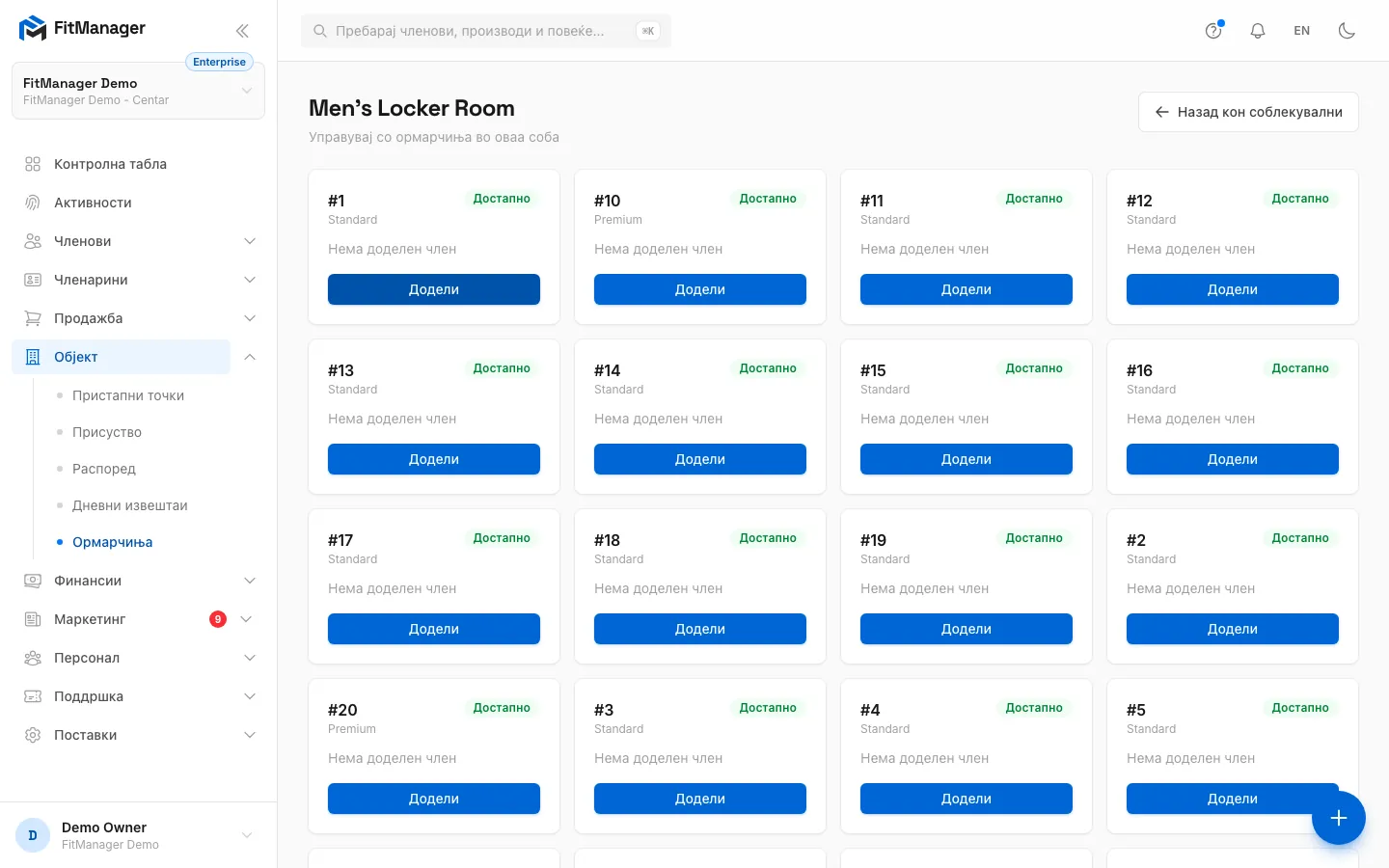Image resolution: width=1389 pixels, height=868 pixels.
Task: Click the Demo Owner avatar
Action: pos(33,835)
